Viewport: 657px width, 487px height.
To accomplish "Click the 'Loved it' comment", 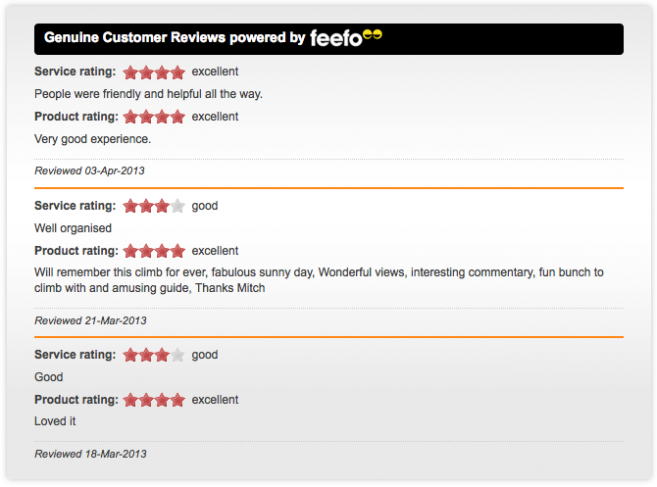I will point(55,421).
